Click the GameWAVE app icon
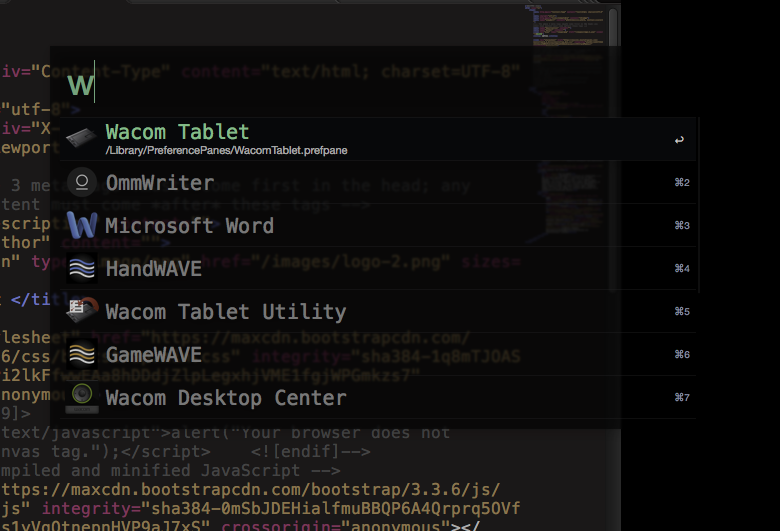Screen dimensions: 780x531 [81, 354]
